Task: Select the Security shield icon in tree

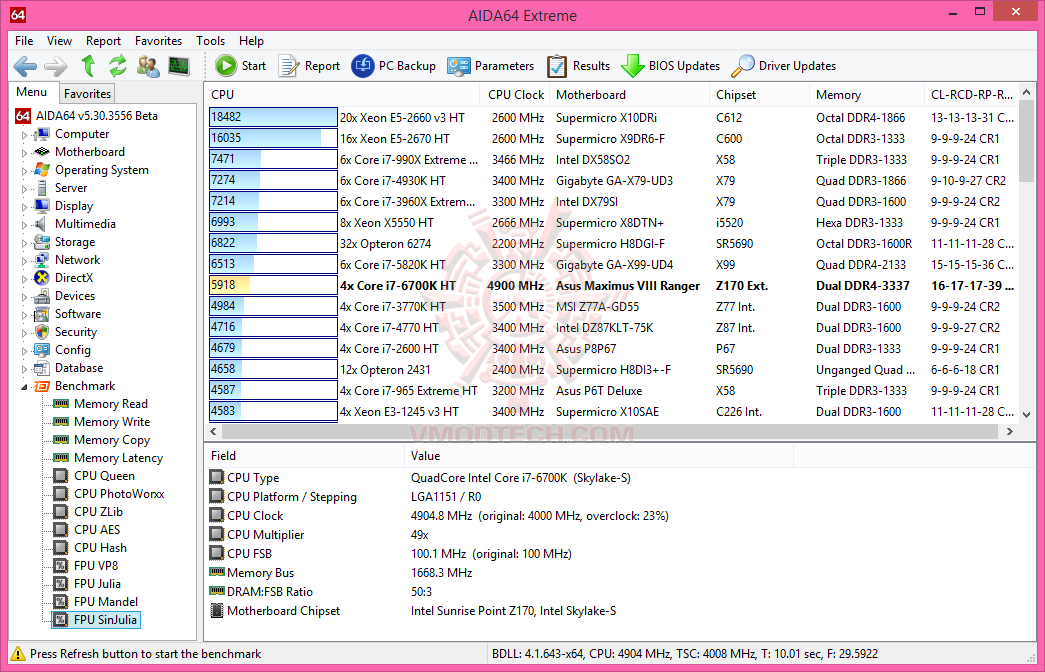Action: (x=42, y=332)
